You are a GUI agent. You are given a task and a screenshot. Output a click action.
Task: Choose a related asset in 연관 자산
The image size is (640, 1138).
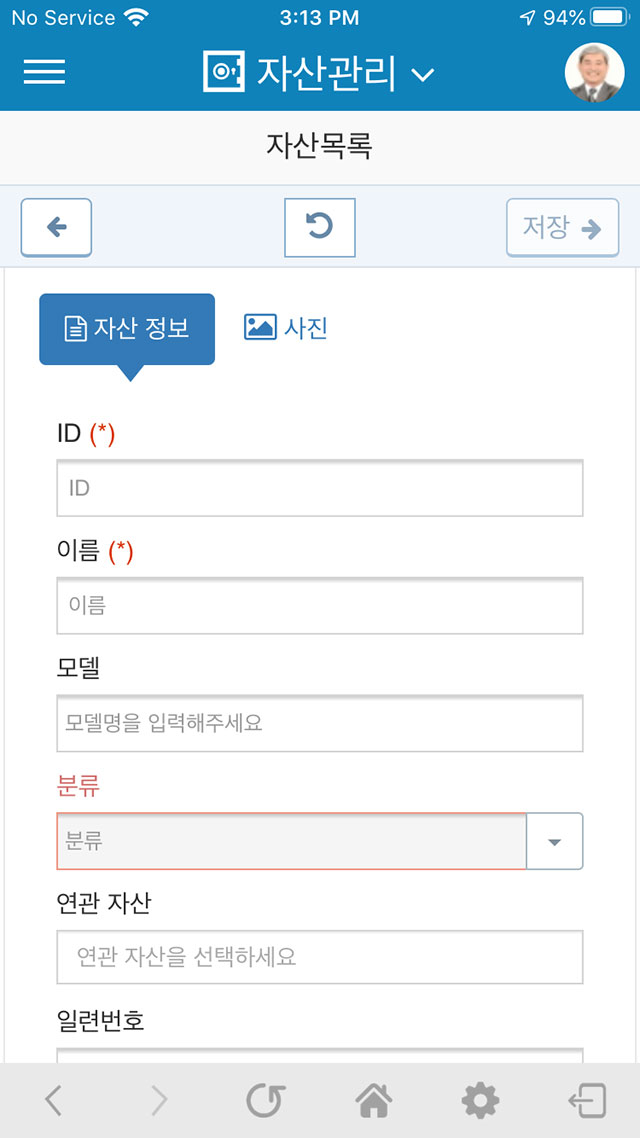320,957
